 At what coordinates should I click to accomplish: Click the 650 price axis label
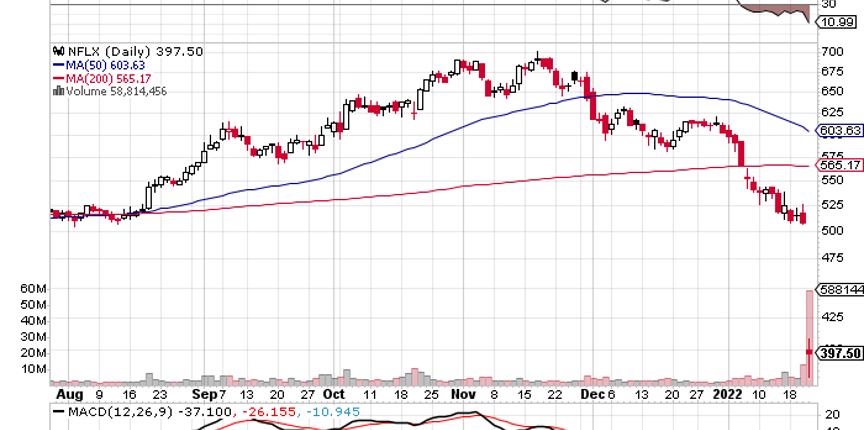[x=834, y=91]
